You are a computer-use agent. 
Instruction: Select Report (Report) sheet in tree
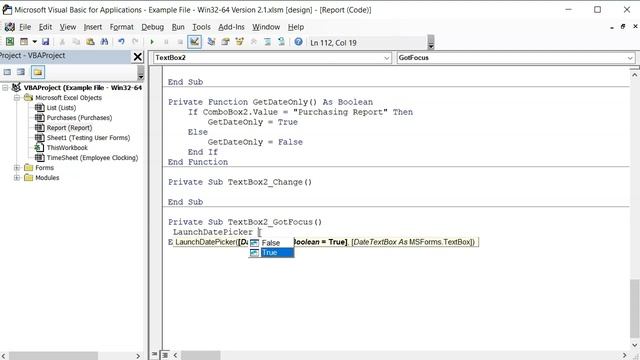click(69, 128)
